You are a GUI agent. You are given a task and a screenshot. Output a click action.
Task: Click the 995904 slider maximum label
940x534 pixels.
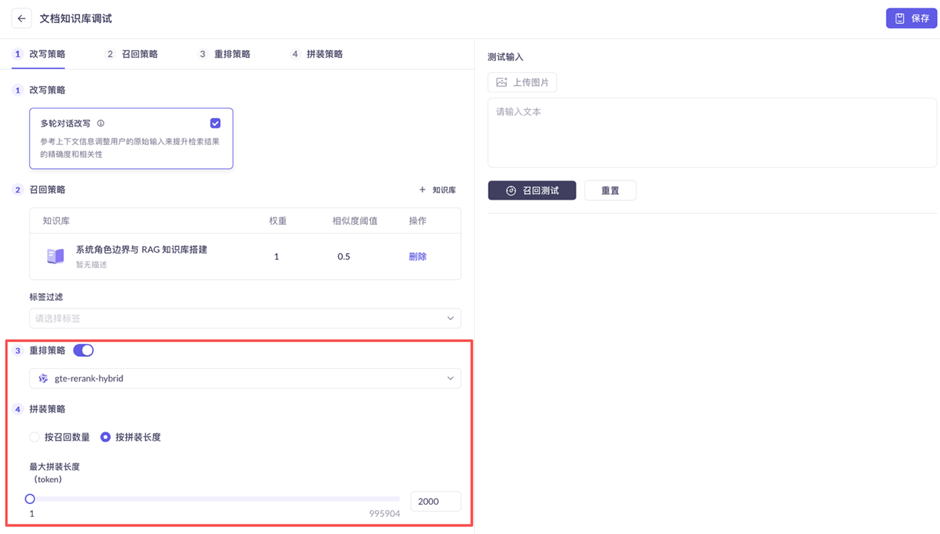pos(384,514)
